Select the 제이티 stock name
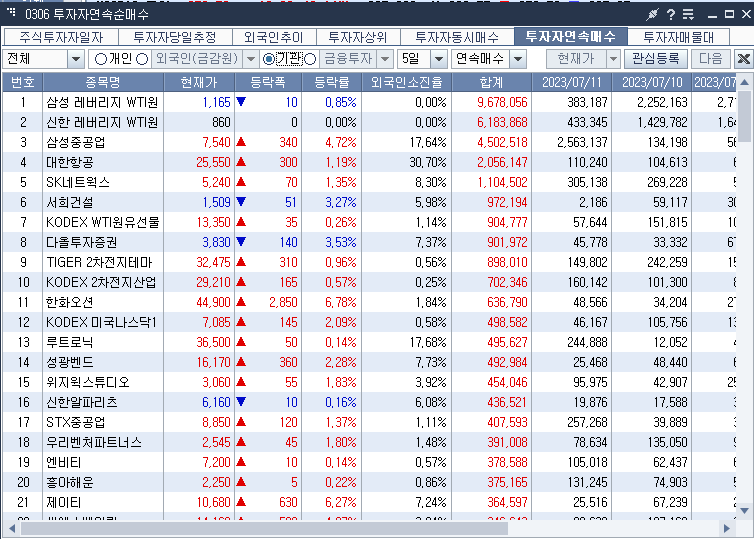 (63, 502)
